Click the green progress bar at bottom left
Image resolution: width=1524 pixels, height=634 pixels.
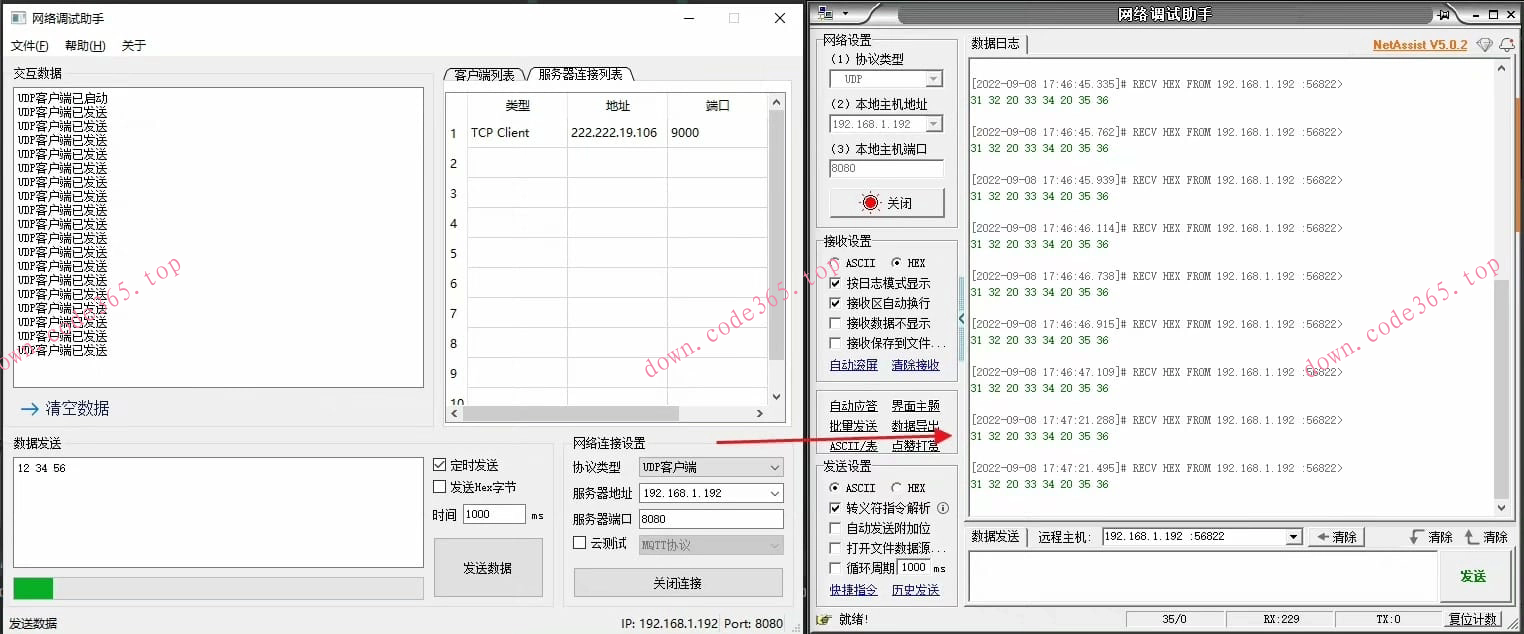tap(33, 589)
